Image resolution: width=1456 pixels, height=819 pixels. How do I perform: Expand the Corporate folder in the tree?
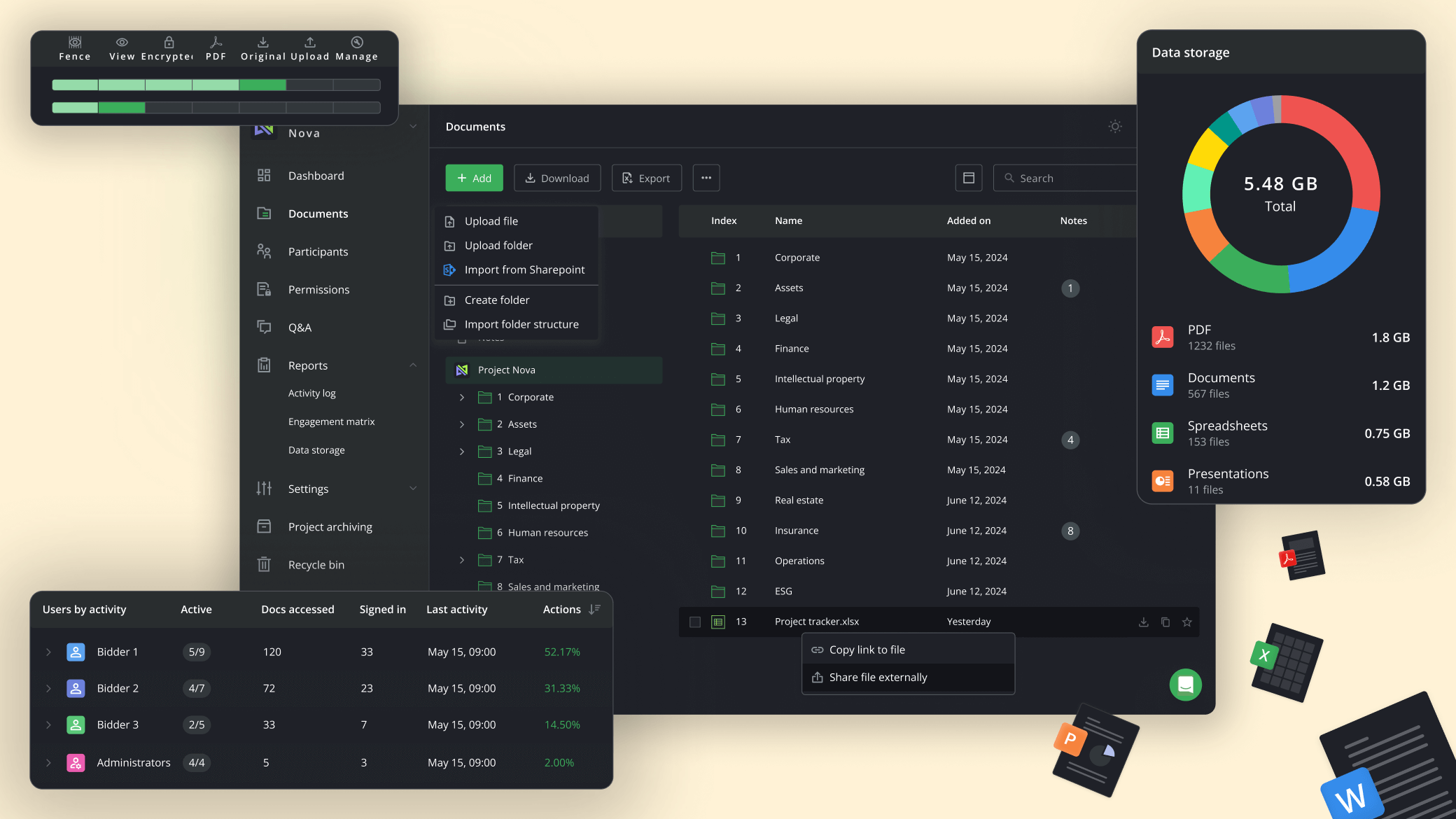tap(461, 397)
